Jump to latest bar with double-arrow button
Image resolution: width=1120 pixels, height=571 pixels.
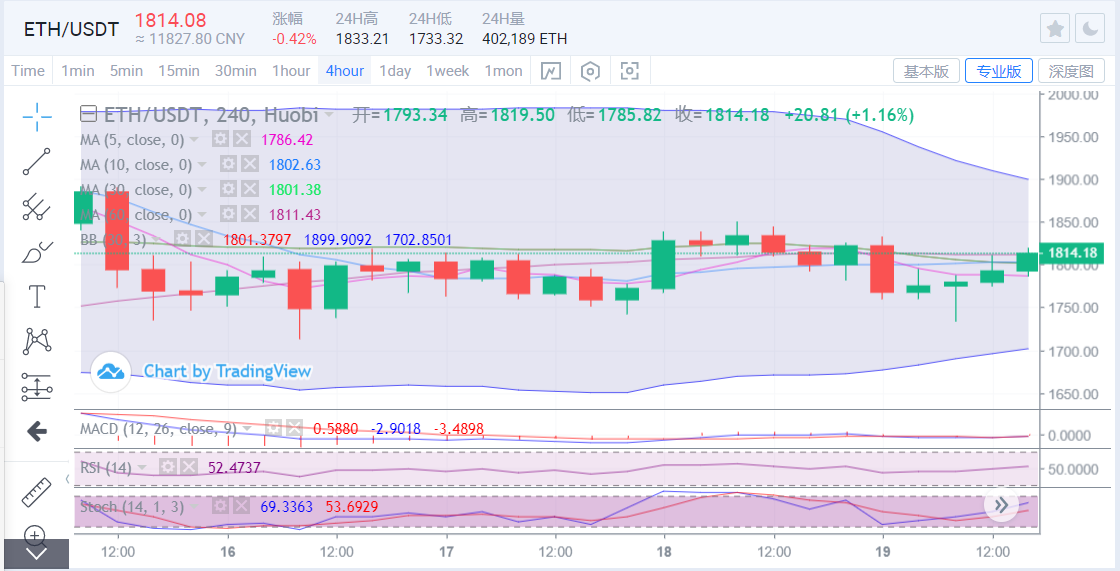click(1001, 506)
